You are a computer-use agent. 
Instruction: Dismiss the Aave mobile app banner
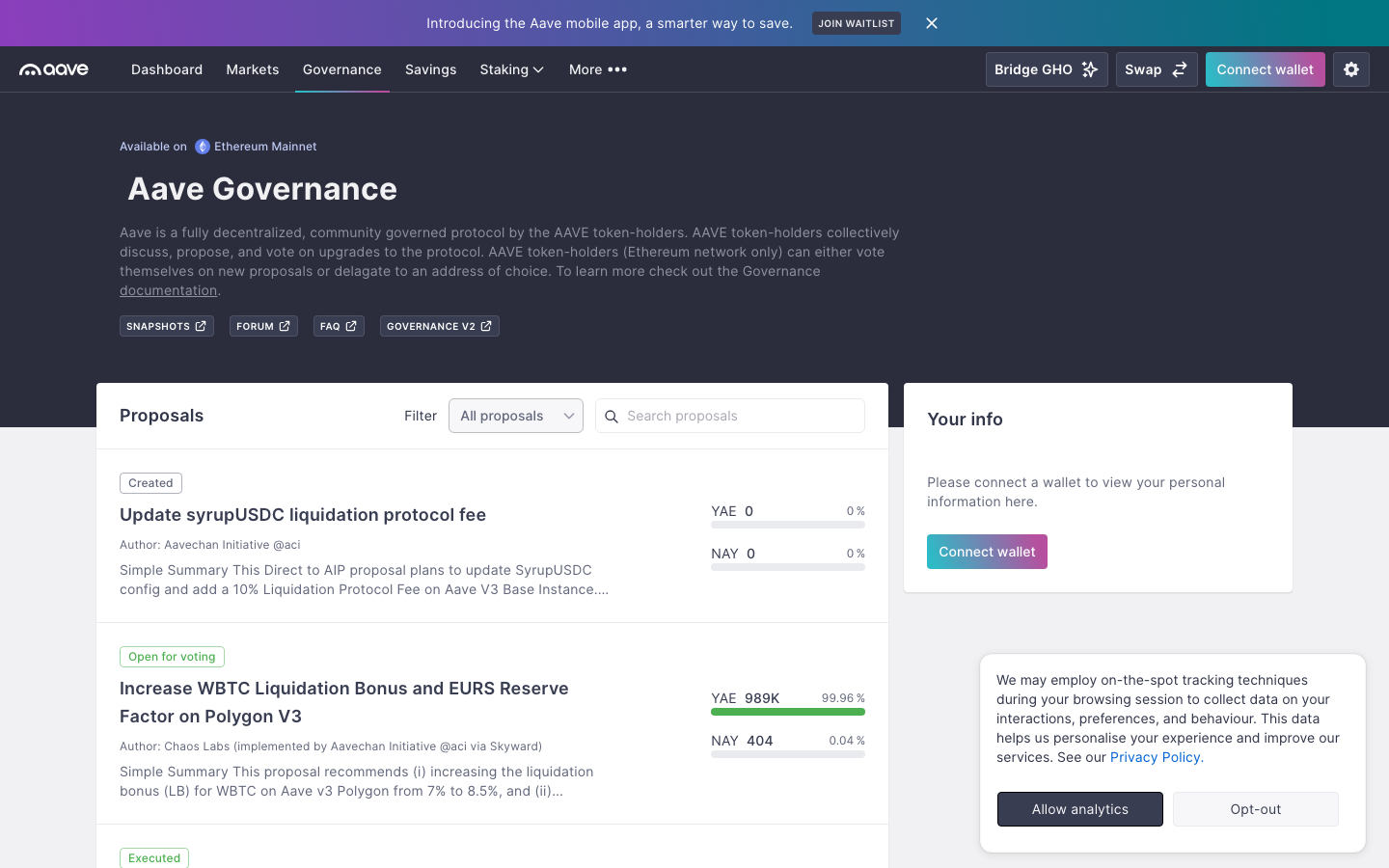pyautogui.click(x=931, y=23)
